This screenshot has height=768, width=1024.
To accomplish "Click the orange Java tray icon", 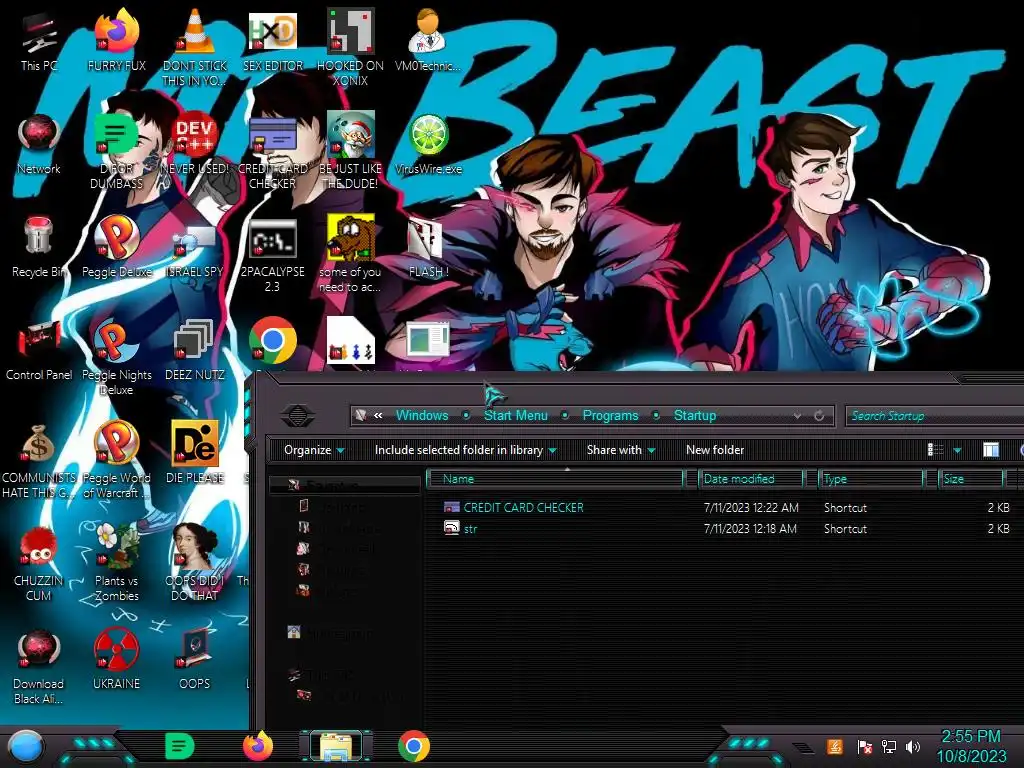I will (835, 746).
